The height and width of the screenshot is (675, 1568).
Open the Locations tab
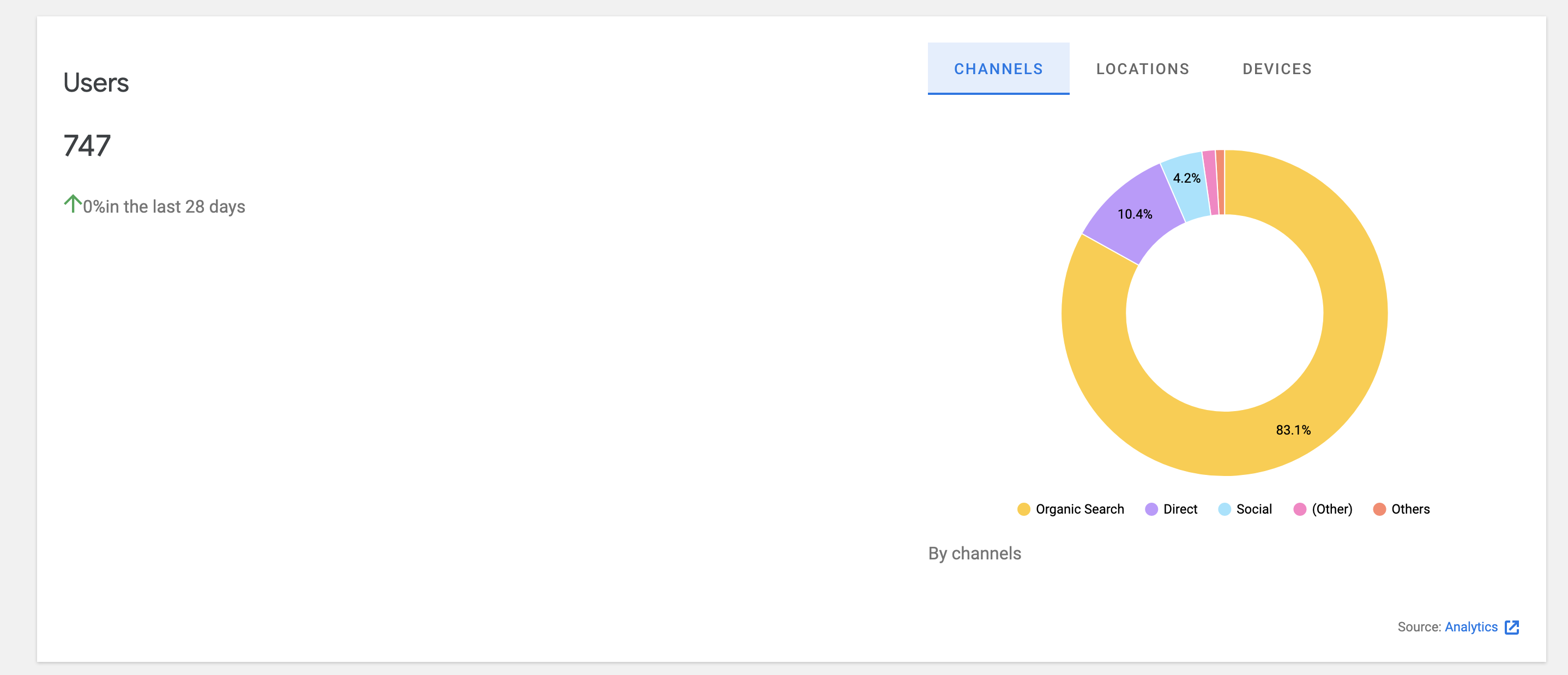[1143, 69]
